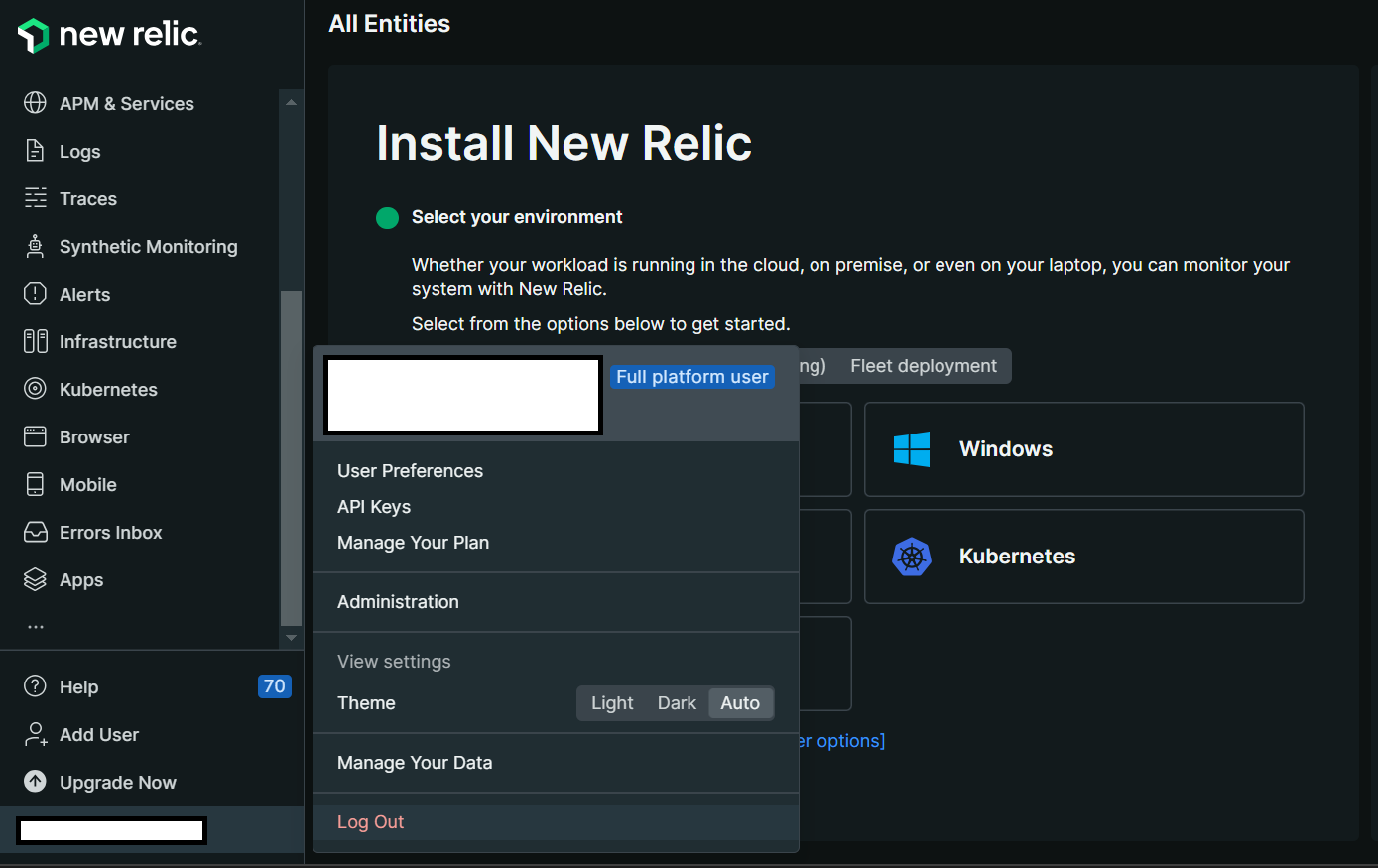1378x868 pixels.
Task: Select the Dark theme option
Action: point(677,703)
